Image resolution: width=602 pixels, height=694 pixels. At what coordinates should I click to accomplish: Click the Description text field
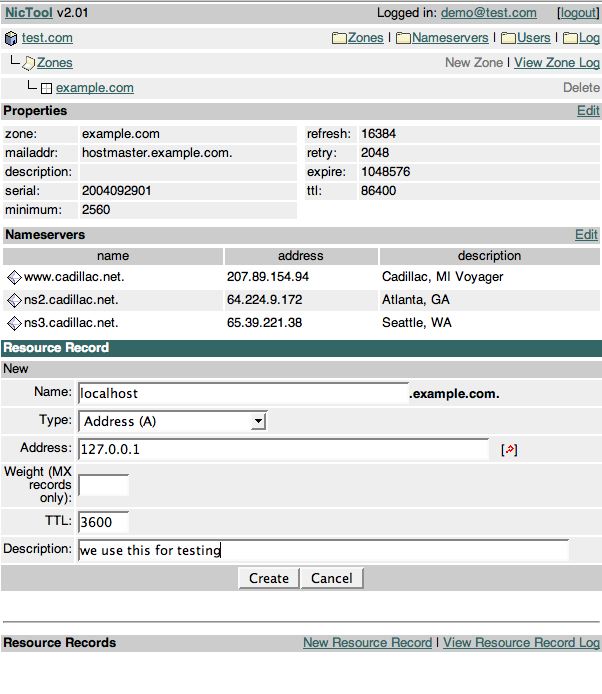click(322, 550)
